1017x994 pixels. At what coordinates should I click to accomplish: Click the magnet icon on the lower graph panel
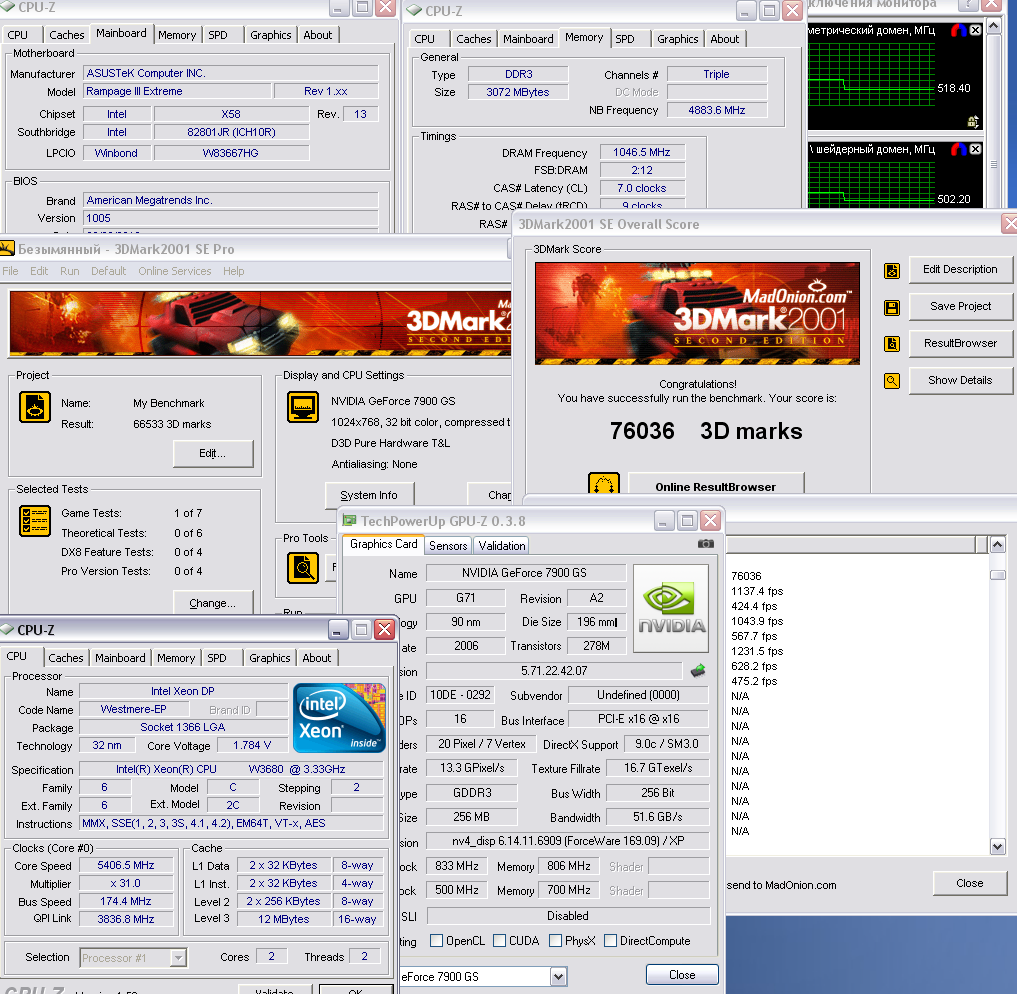959,149
